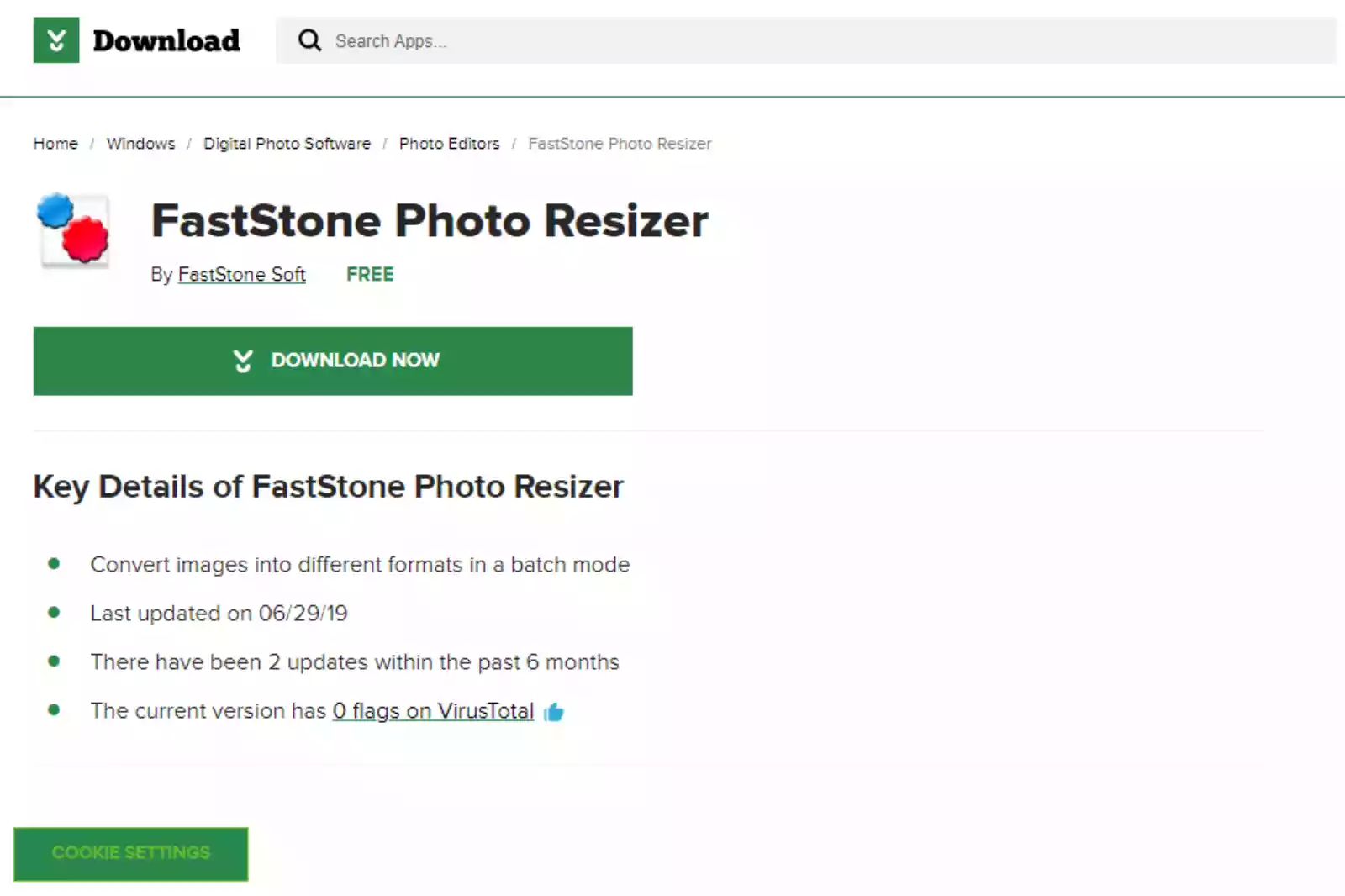Click the FastStone Photo Resizer breadcrumb text
The image size is (1345, 896).
point(620,144)
